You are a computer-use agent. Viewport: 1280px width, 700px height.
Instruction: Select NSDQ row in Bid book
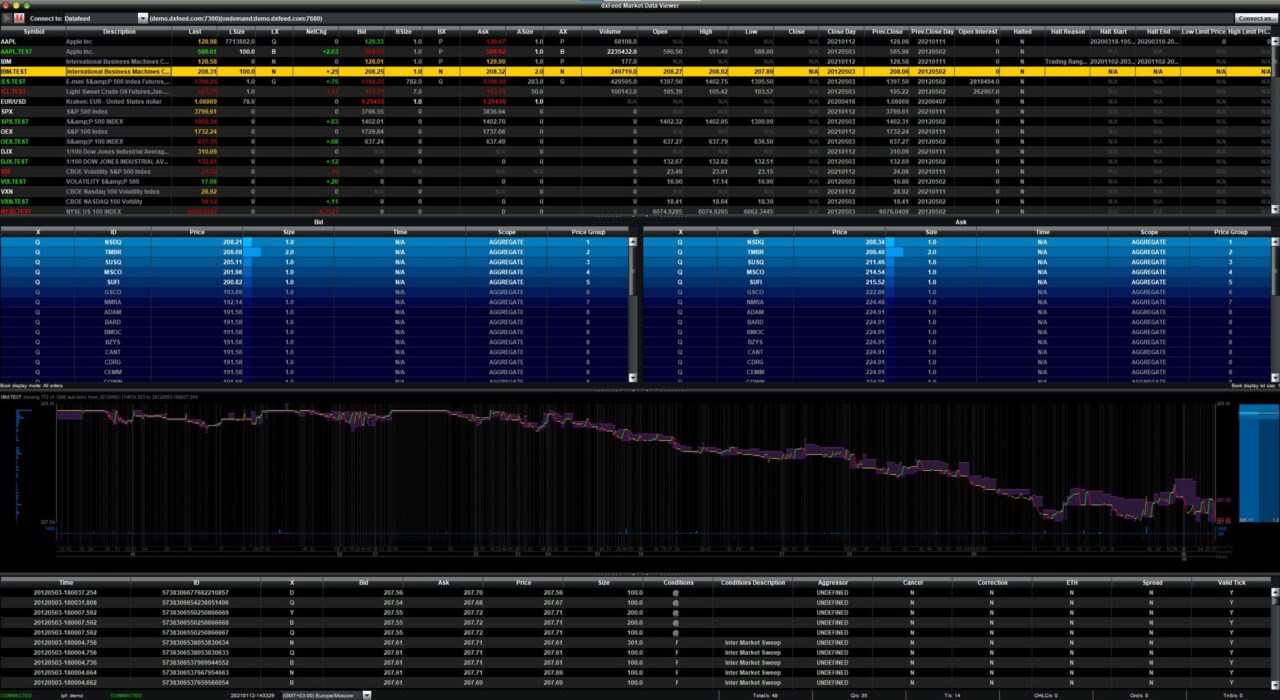314,242
